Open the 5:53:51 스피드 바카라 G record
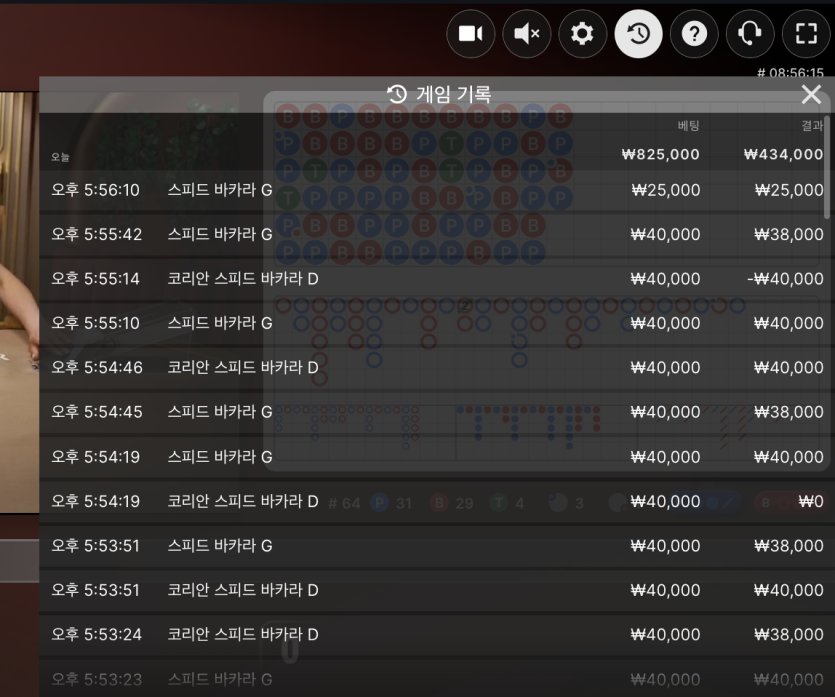This screenshot has width=835, height=697. 431,546
